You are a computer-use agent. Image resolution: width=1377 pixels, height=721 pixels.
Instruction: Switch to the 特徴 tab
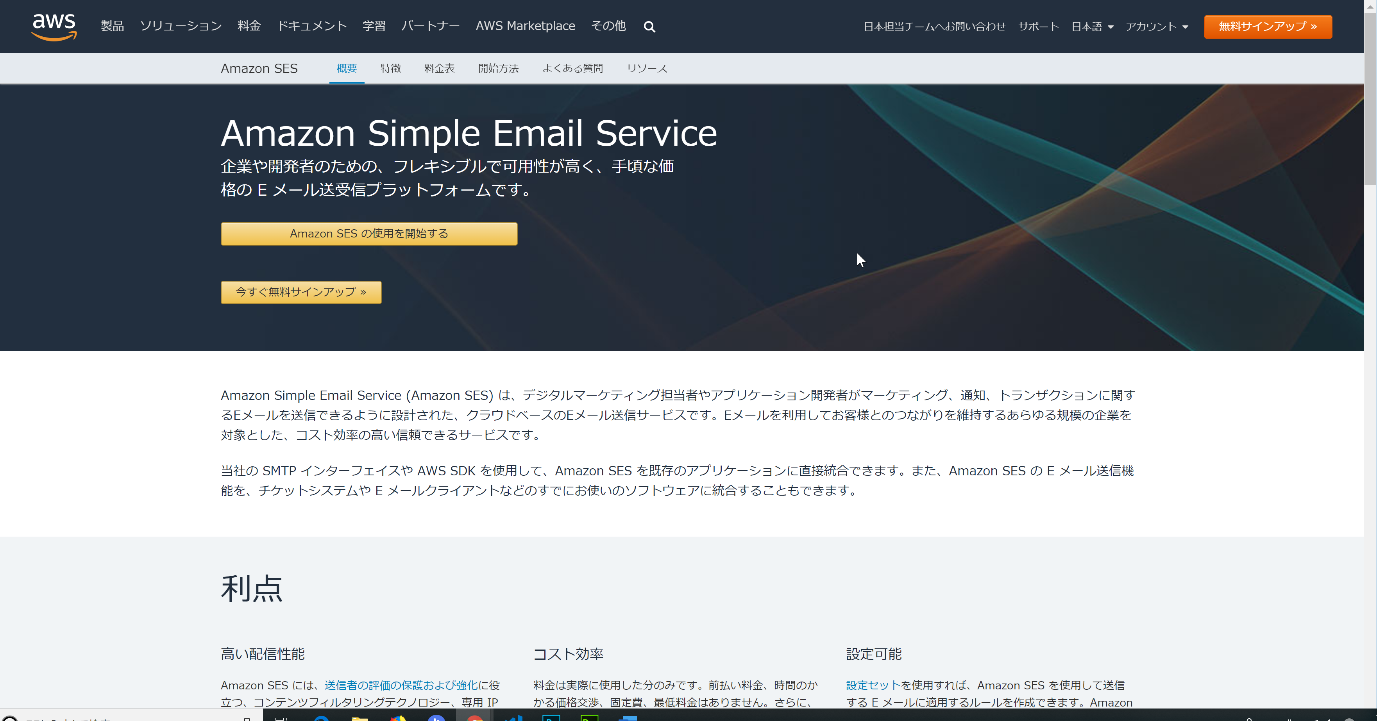391,69
